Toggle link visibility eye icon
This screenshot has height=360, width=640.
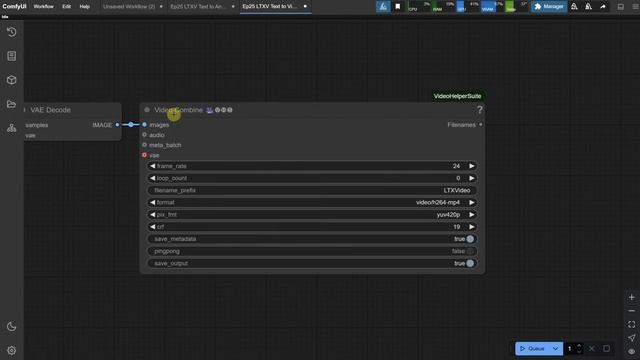[x=631, y=351]
